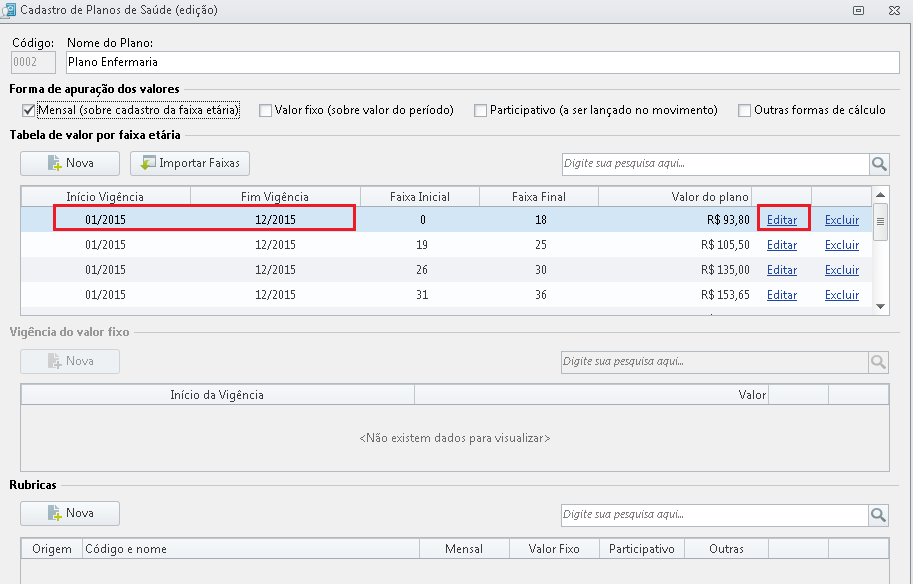Select the R$ 153,65 value cell

(x=675, y=295)
